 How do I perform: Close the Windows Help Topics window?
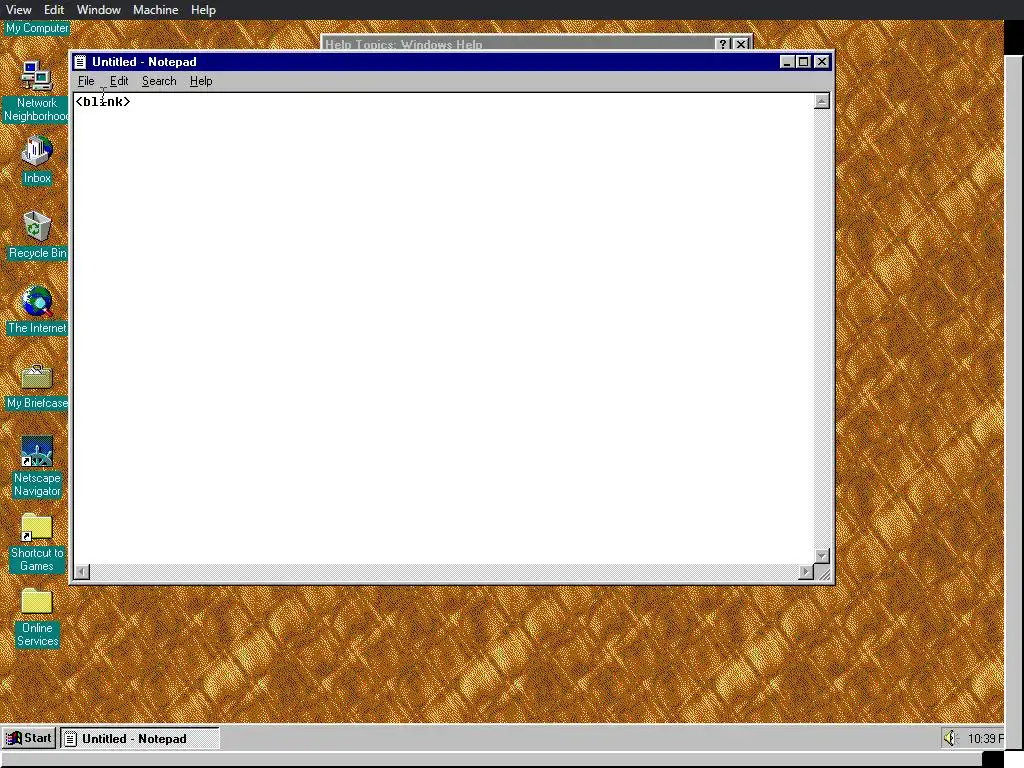coord(741,44)
